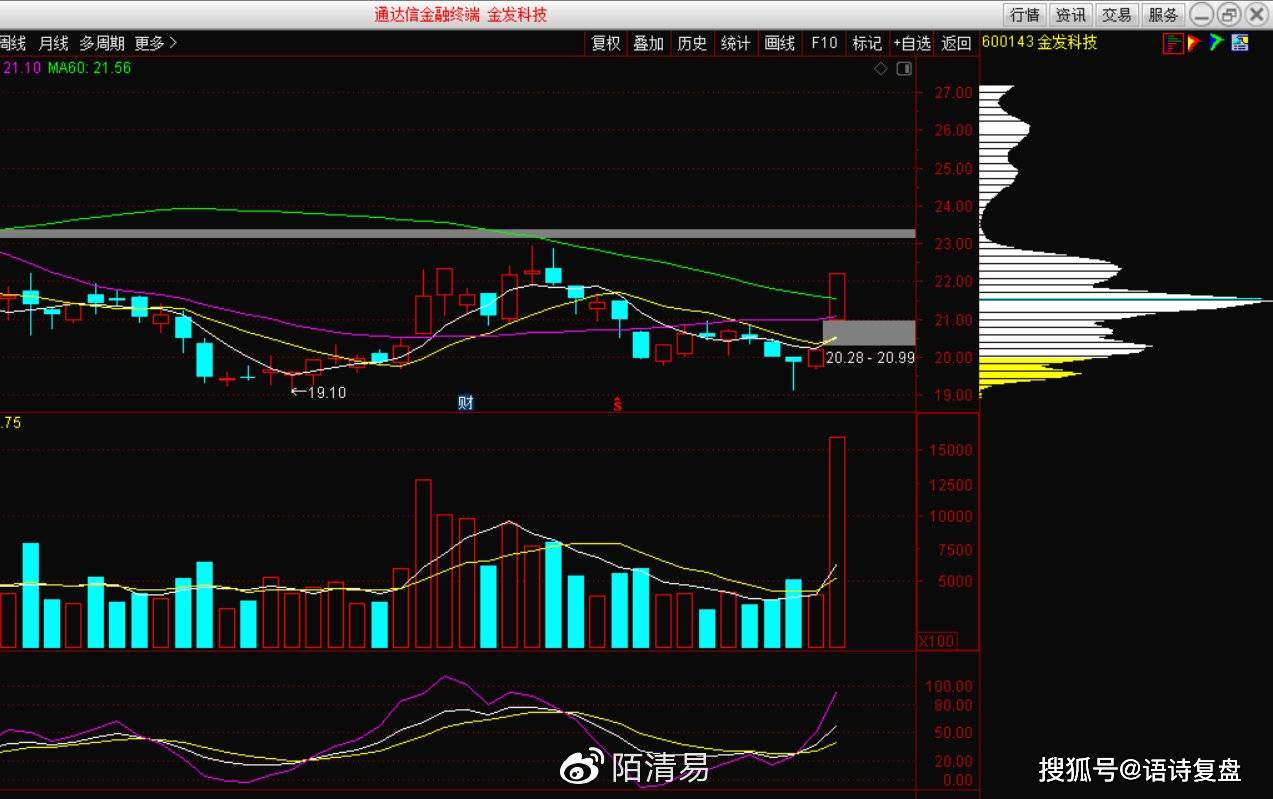
Task: Click the 统计 statistics button
Action: click(736, 43)
